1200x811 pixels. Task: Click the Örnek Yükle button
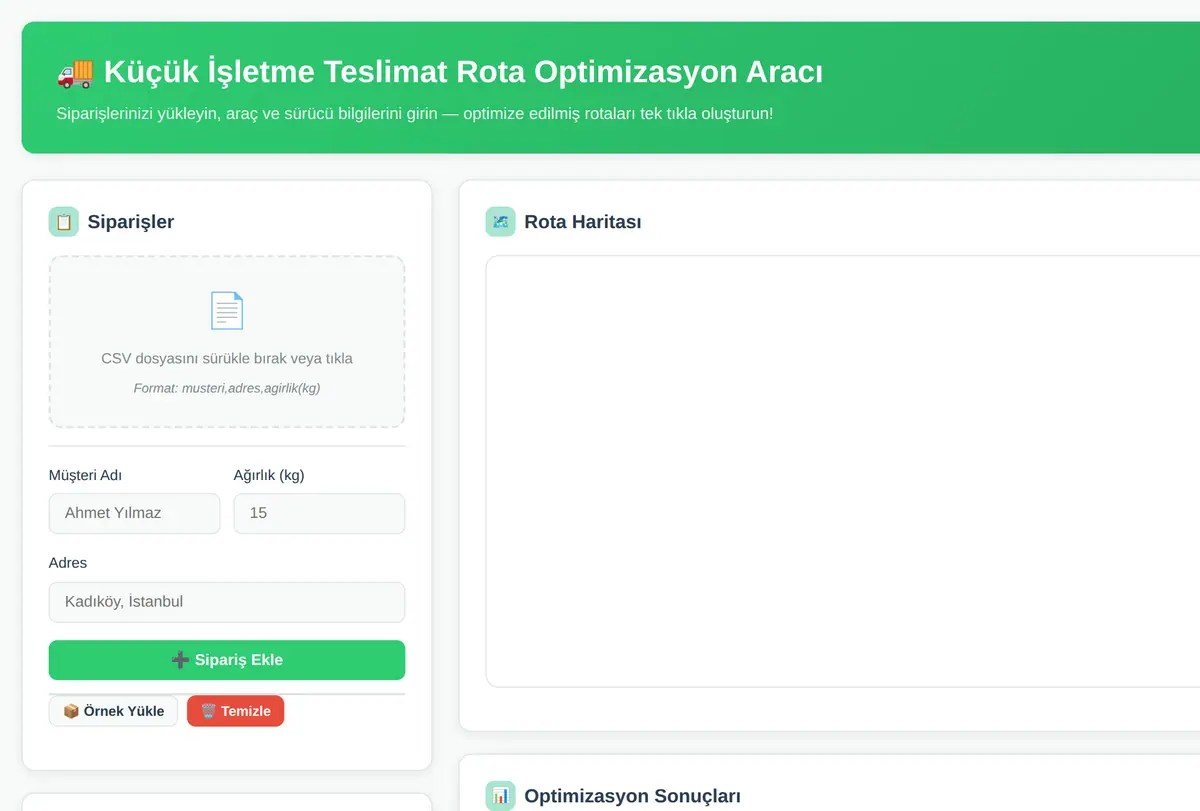click(x=113, y=711)
